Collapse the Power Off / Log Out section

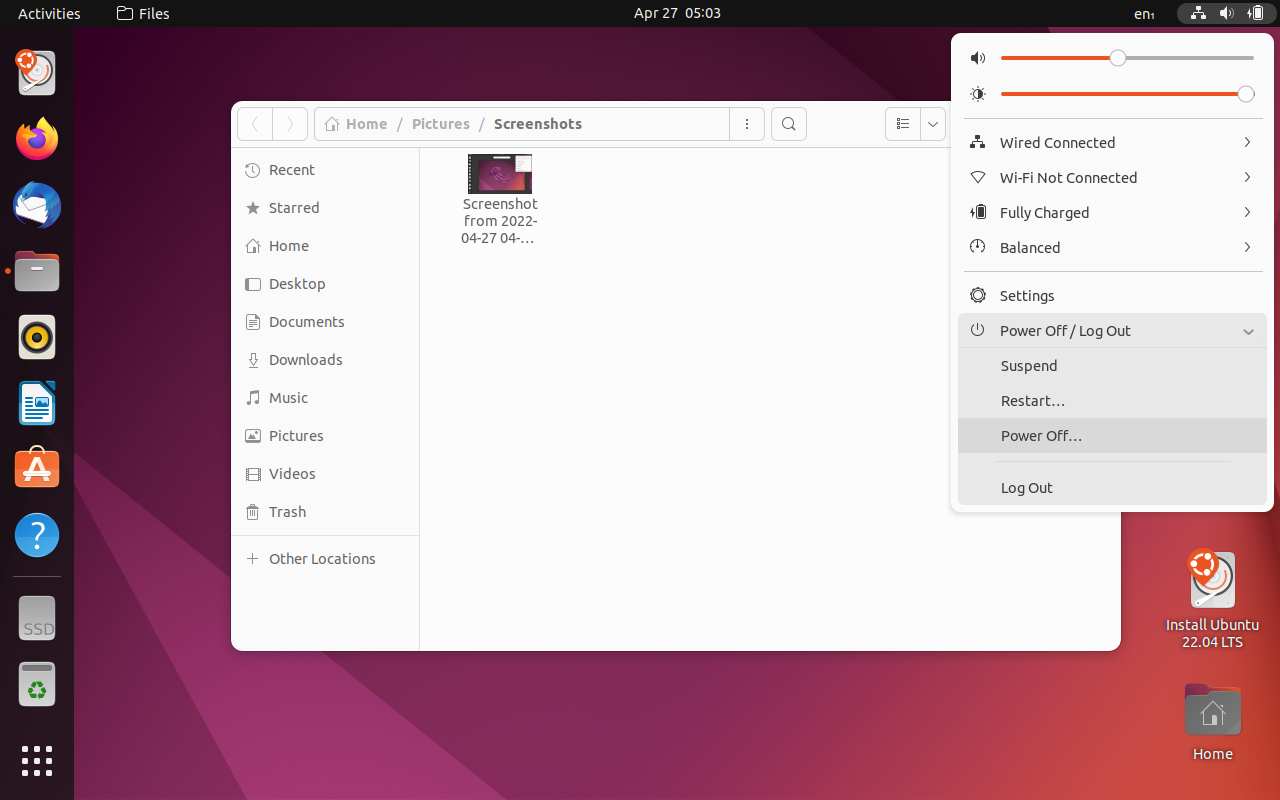1112,331
